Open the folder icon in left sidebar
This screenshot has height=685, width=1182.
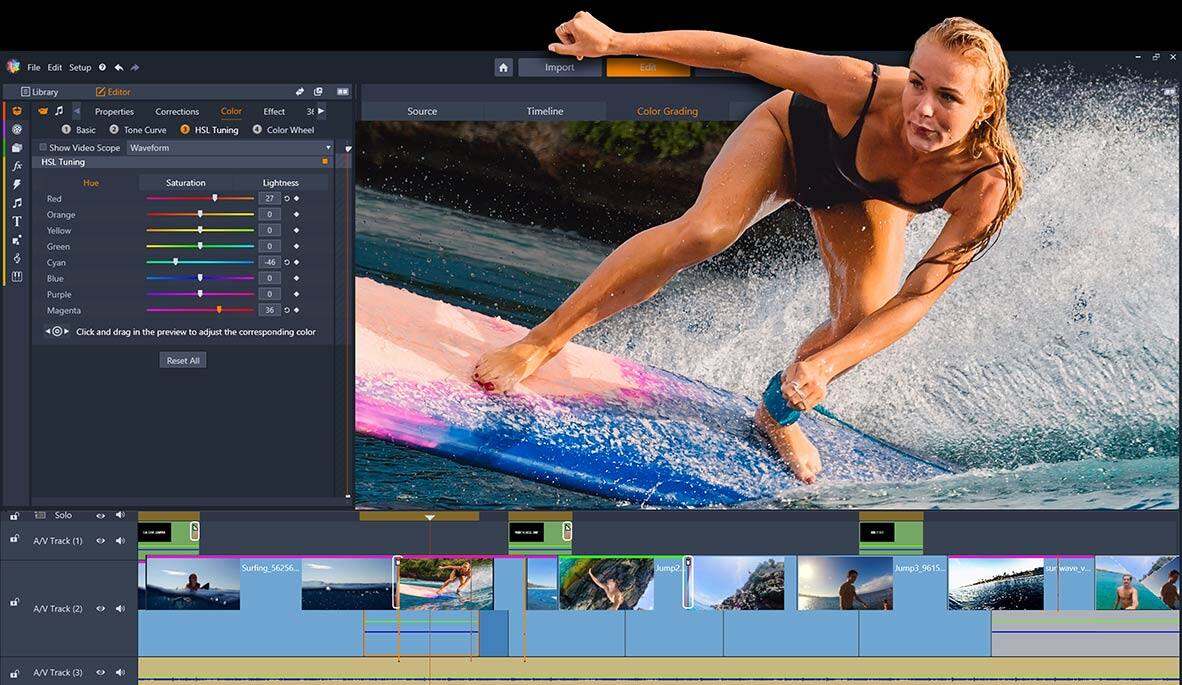(17, 148)
